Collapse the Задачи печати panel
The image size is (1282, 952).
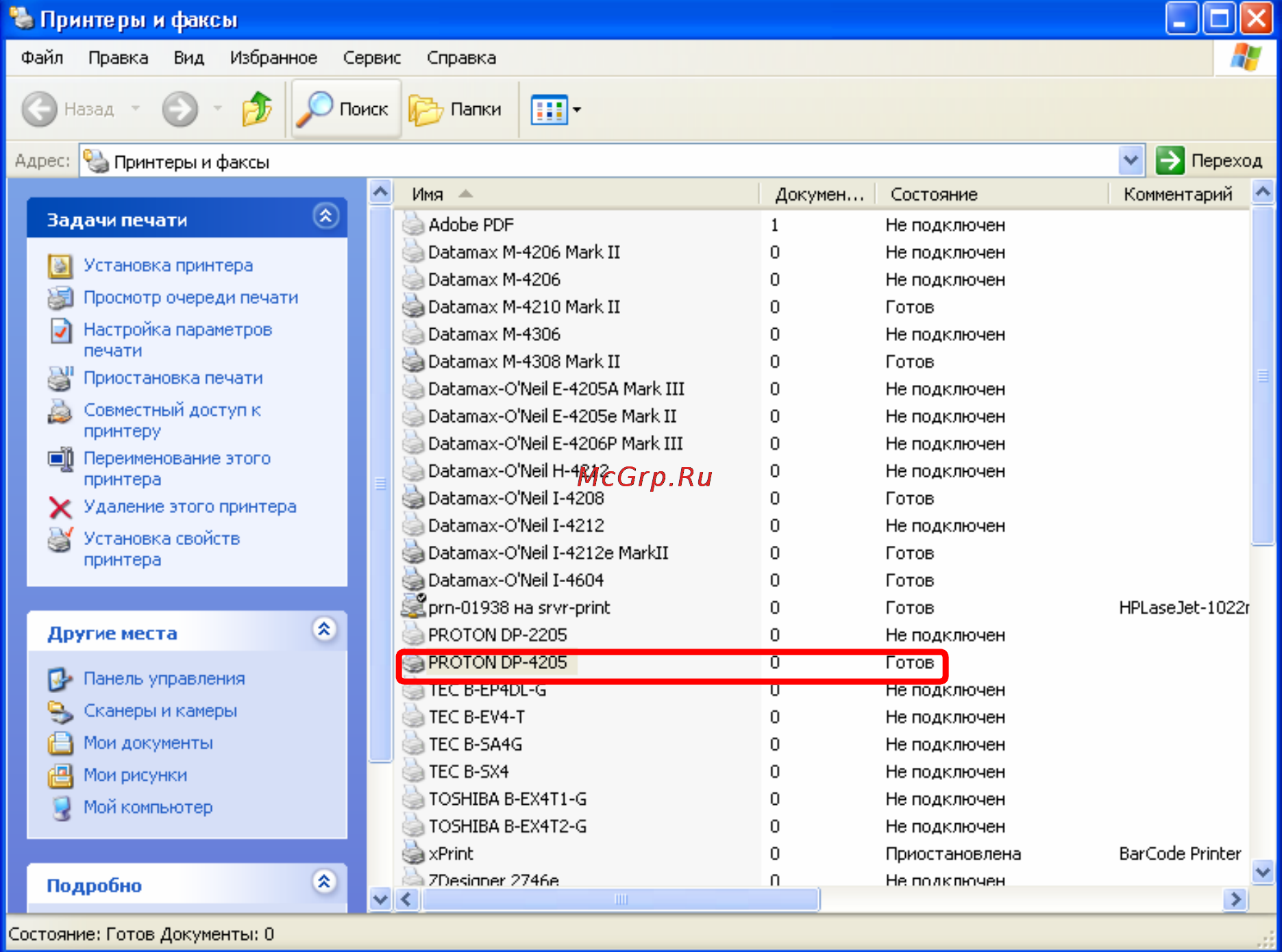click(326, 217)
